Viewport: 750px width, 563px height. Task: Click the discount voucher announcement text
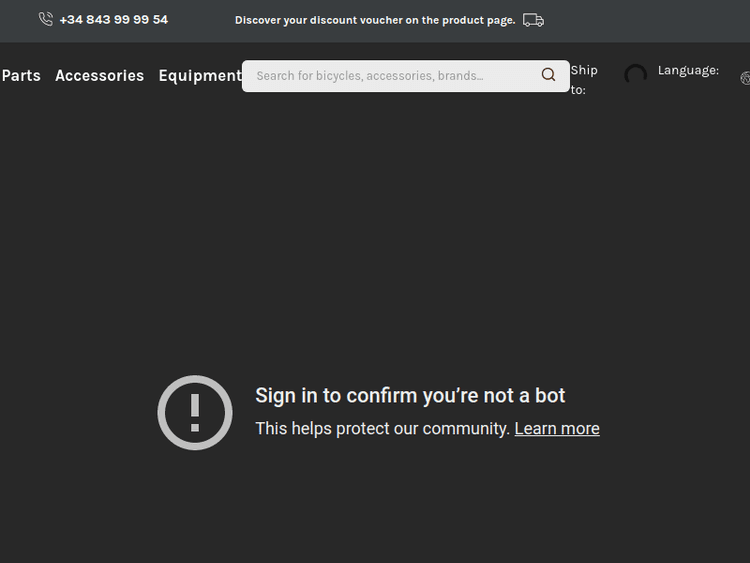[x=375, y=20]
